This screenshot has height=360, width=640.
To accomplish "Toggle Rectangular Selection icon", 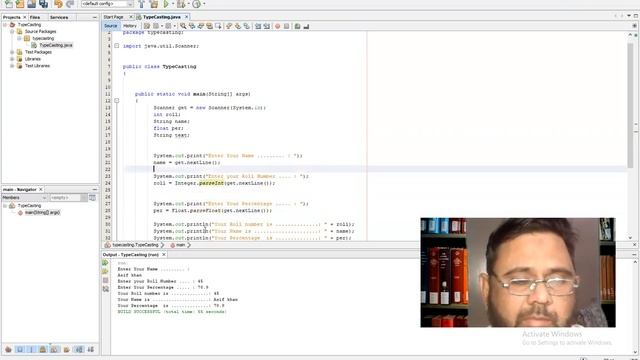I will pyautogui.click(x=218, y=26).
